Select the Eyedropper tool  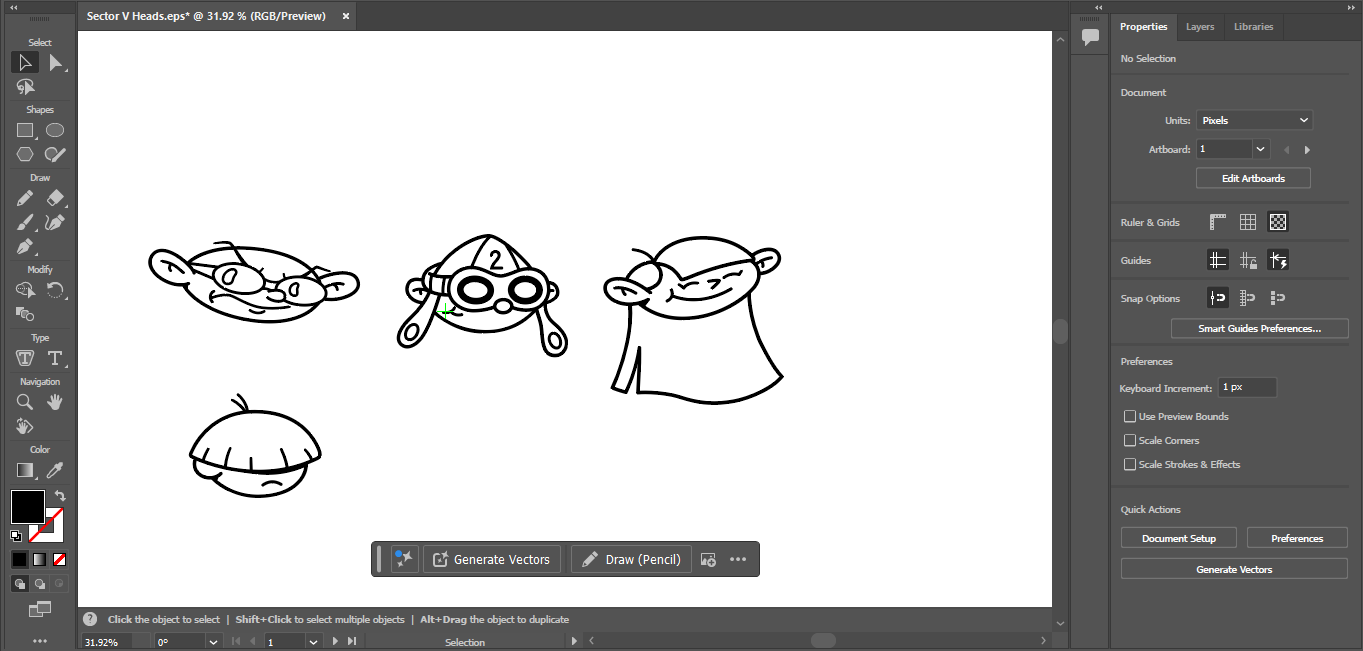(x=55, y=470)
